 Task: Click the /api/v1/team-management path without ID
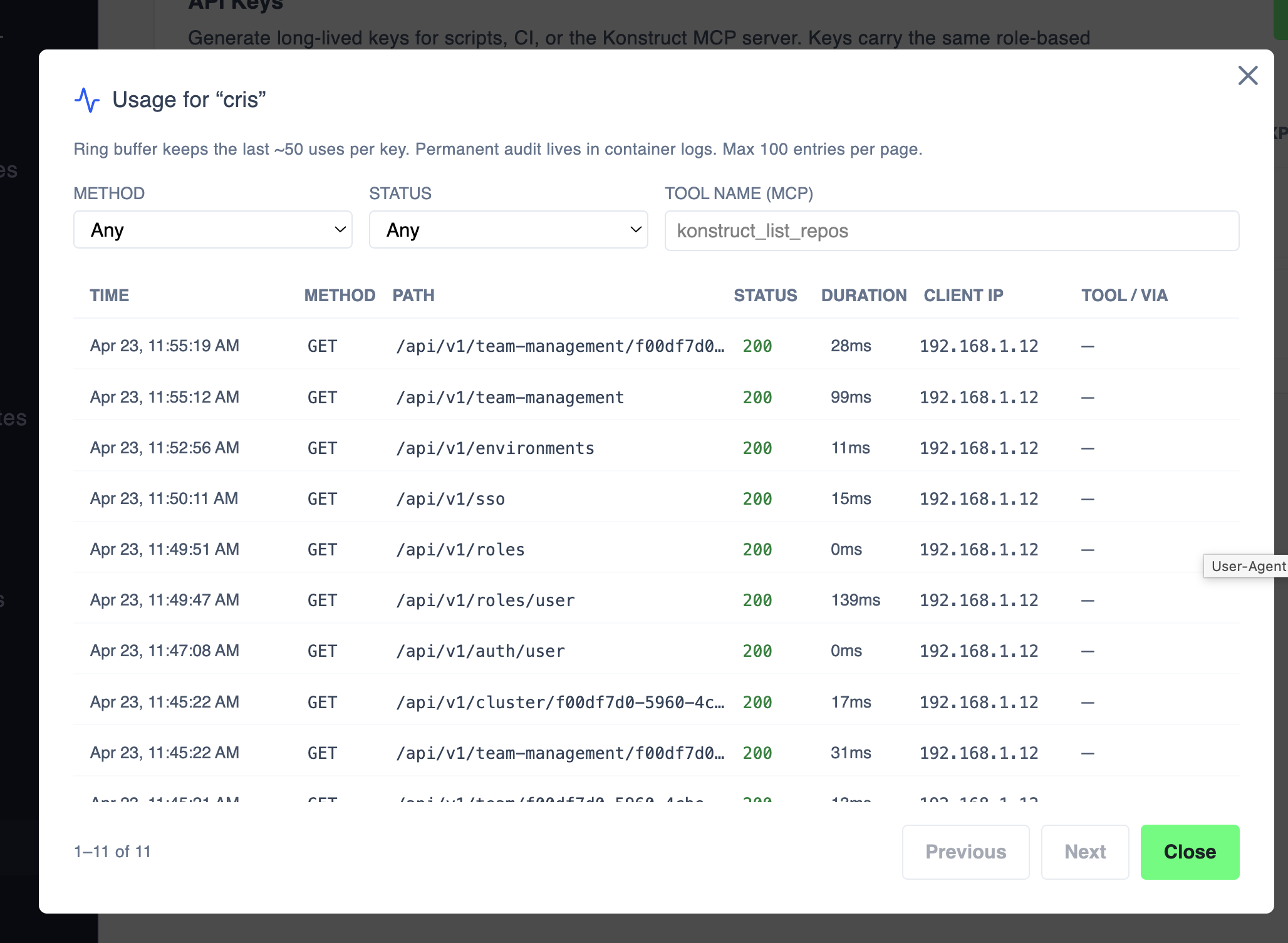(510, 398)
